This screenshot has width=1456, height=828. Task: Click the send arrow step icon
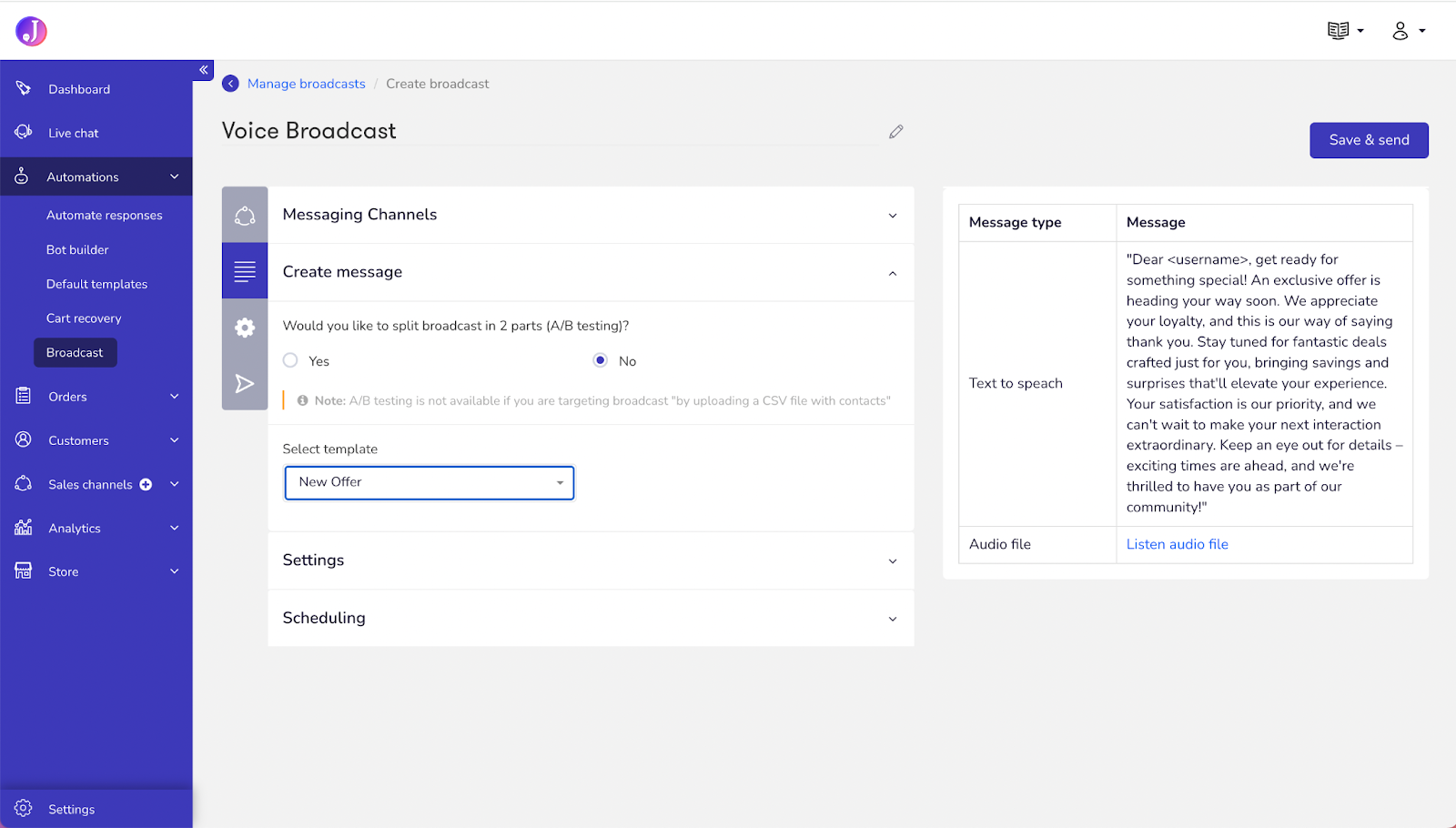click(244, 383)
